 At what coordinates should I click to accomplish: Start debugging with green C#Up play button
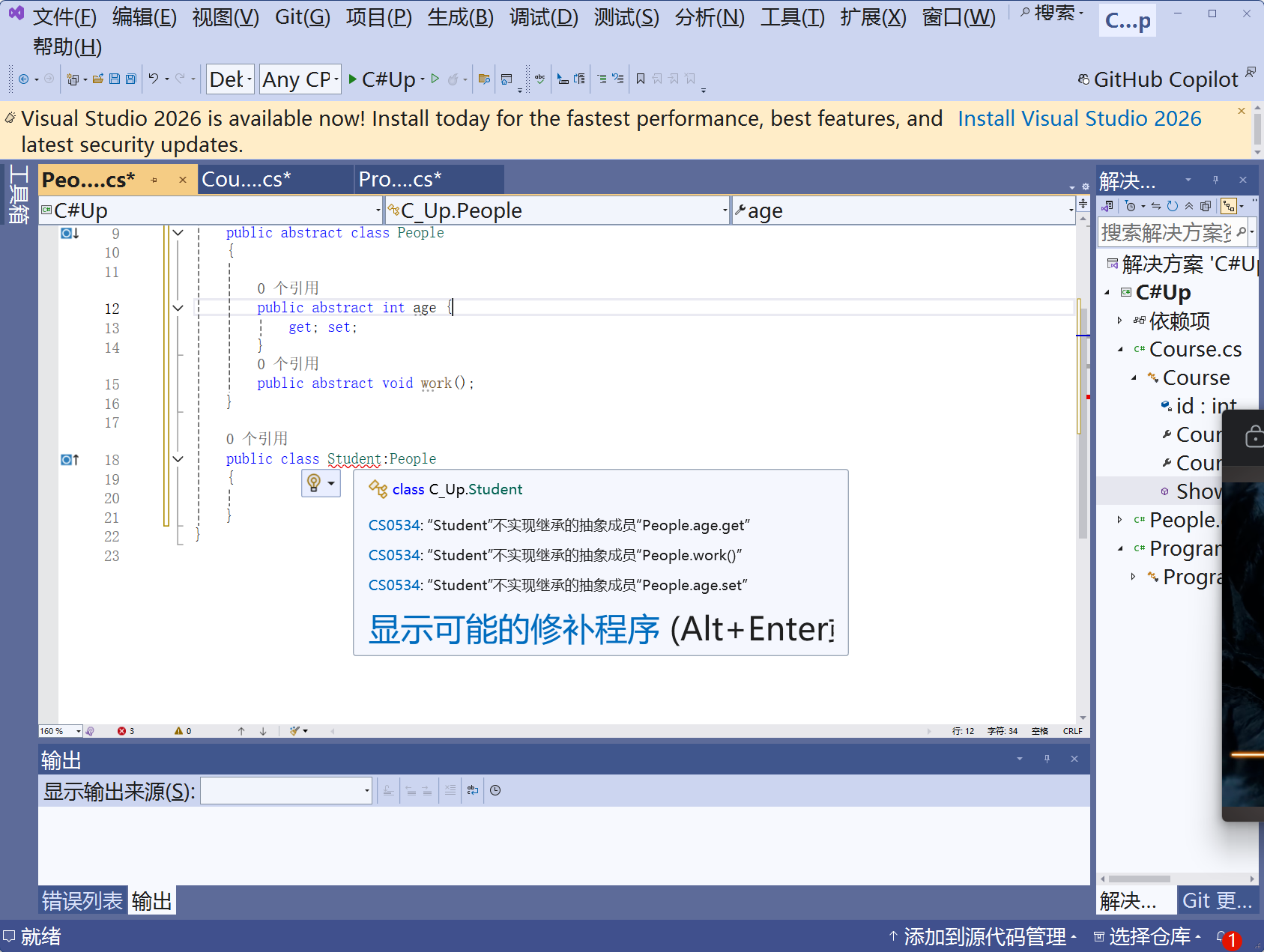[382, 79]
